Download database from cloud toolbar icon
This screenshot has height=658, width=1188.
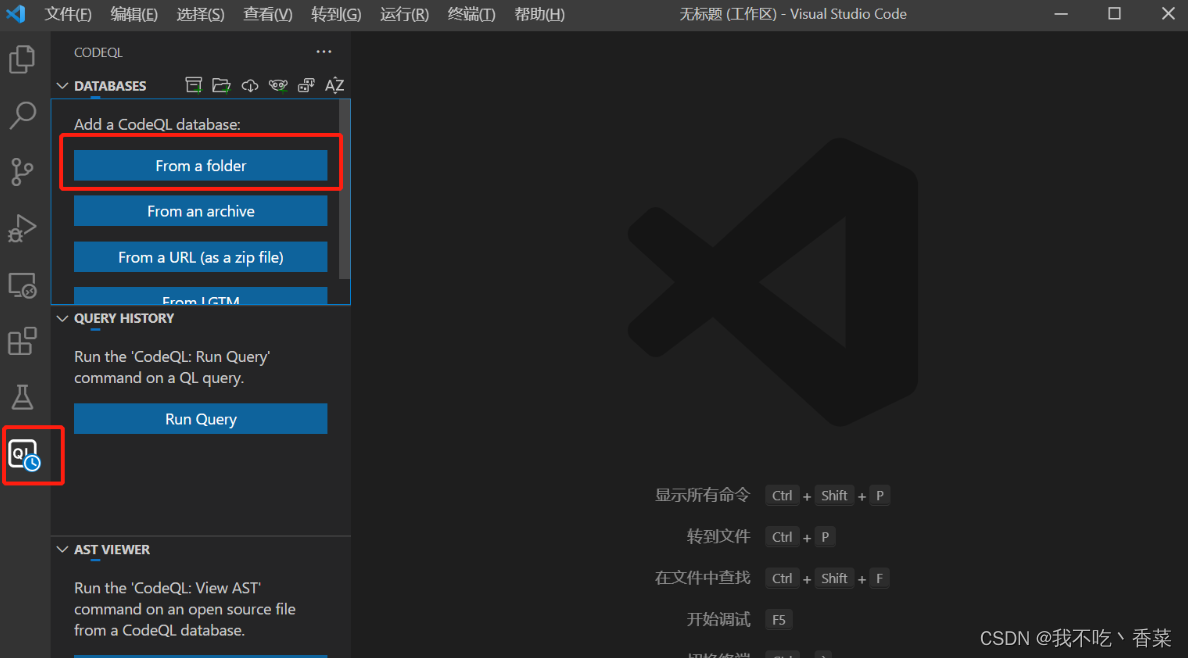(250, 85)
